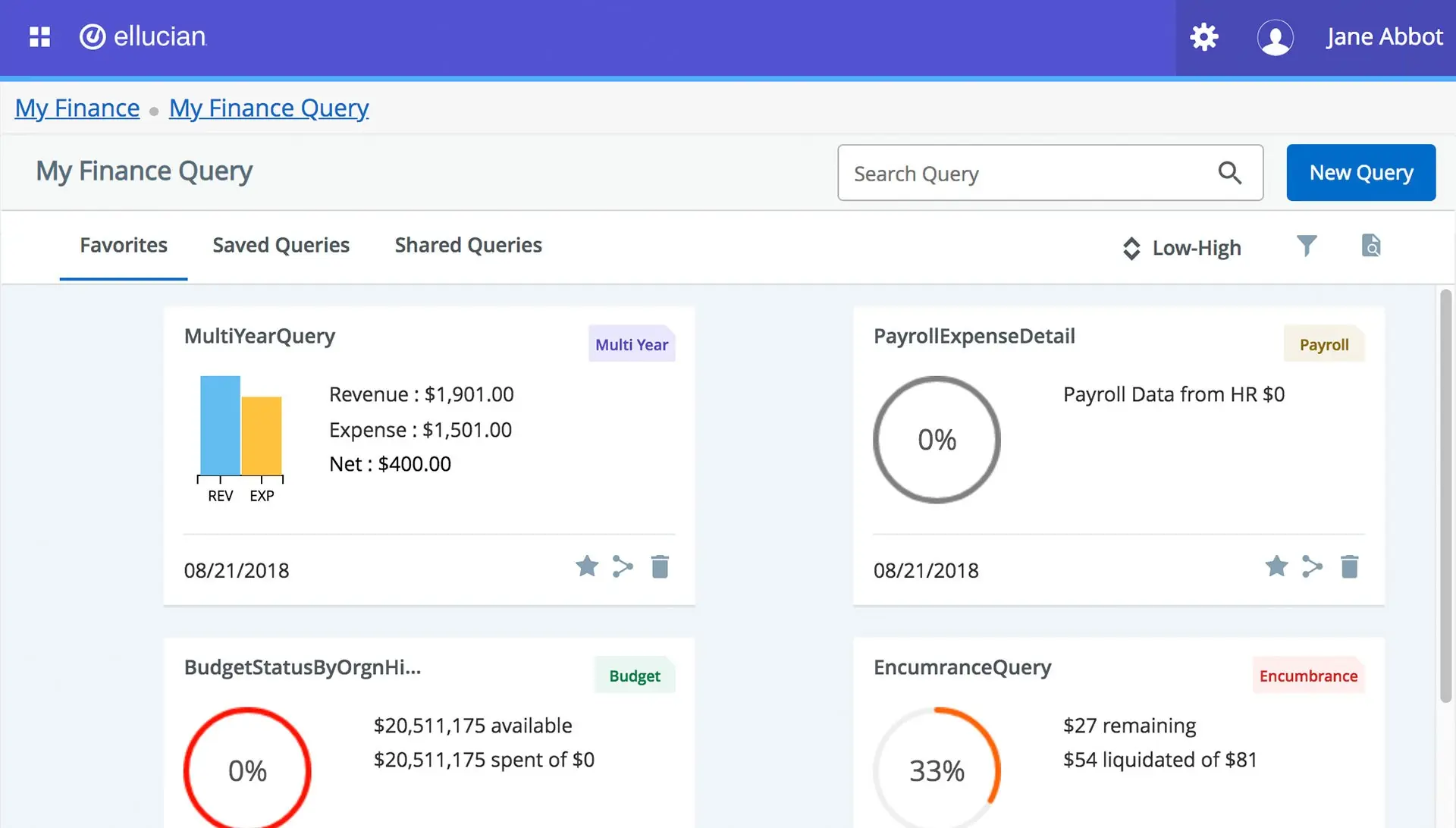Viewport: 1456px width, 828px height.
Task: Open the Low-High sort dropdown
Action: [x=1181, y=248]
